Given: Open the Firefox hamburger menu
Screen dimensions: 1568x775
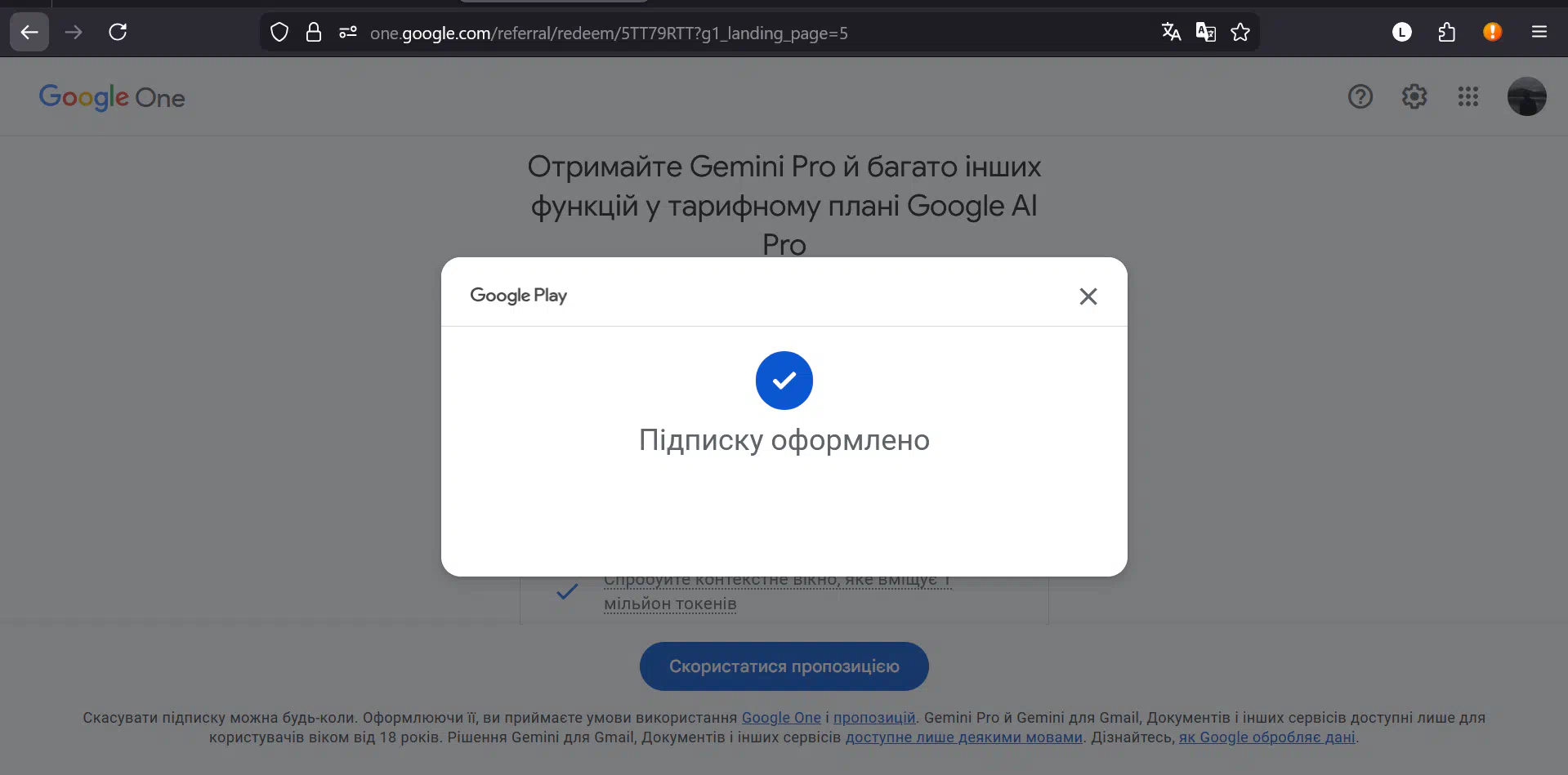Looking at the screenshot, I should click(1539, 33).
